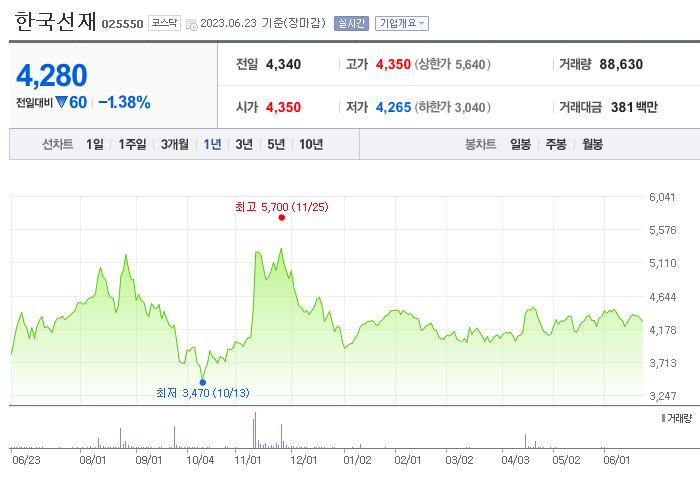Click the 06/23 x-axis date label

tap(26, 460)
